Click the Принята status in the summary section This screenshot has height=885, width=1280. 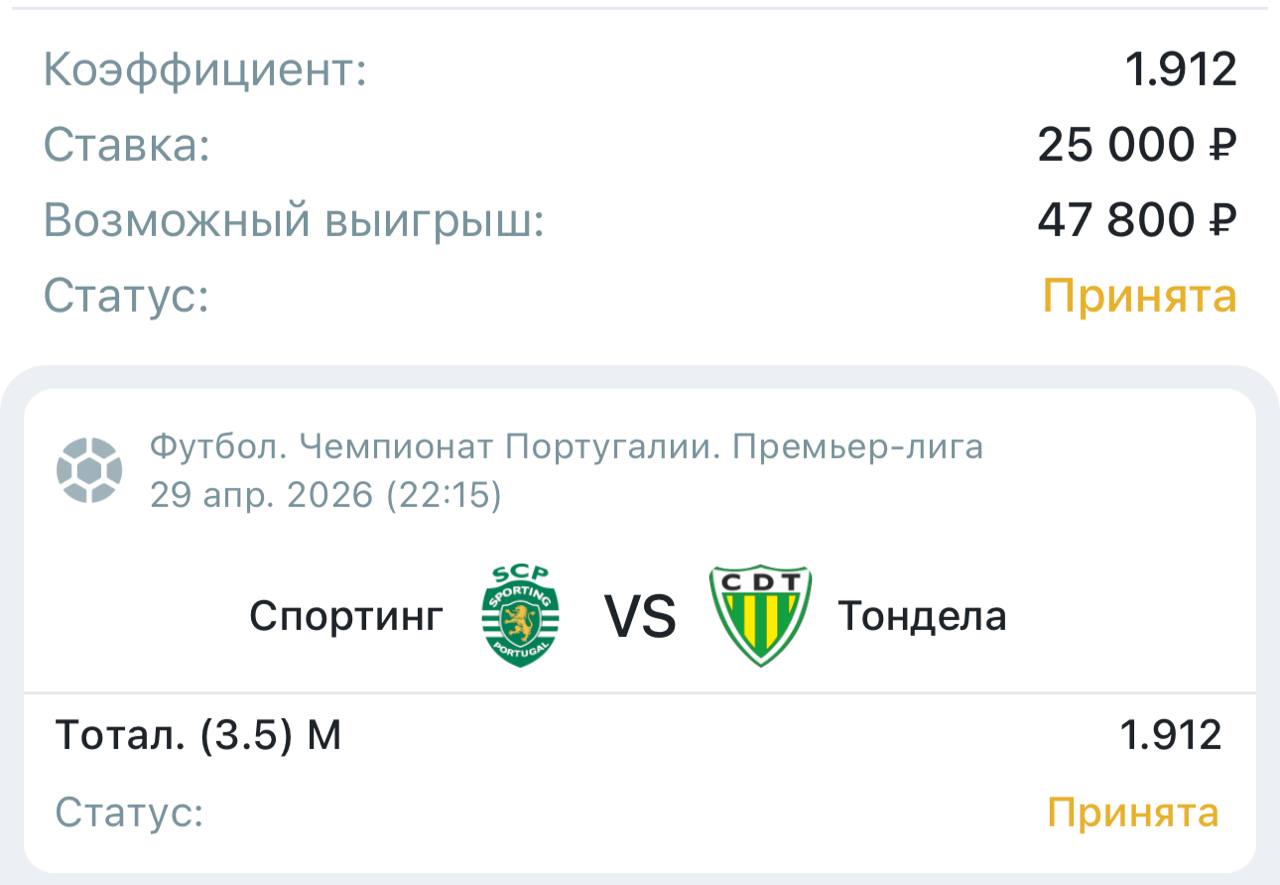pos(1140,296)
